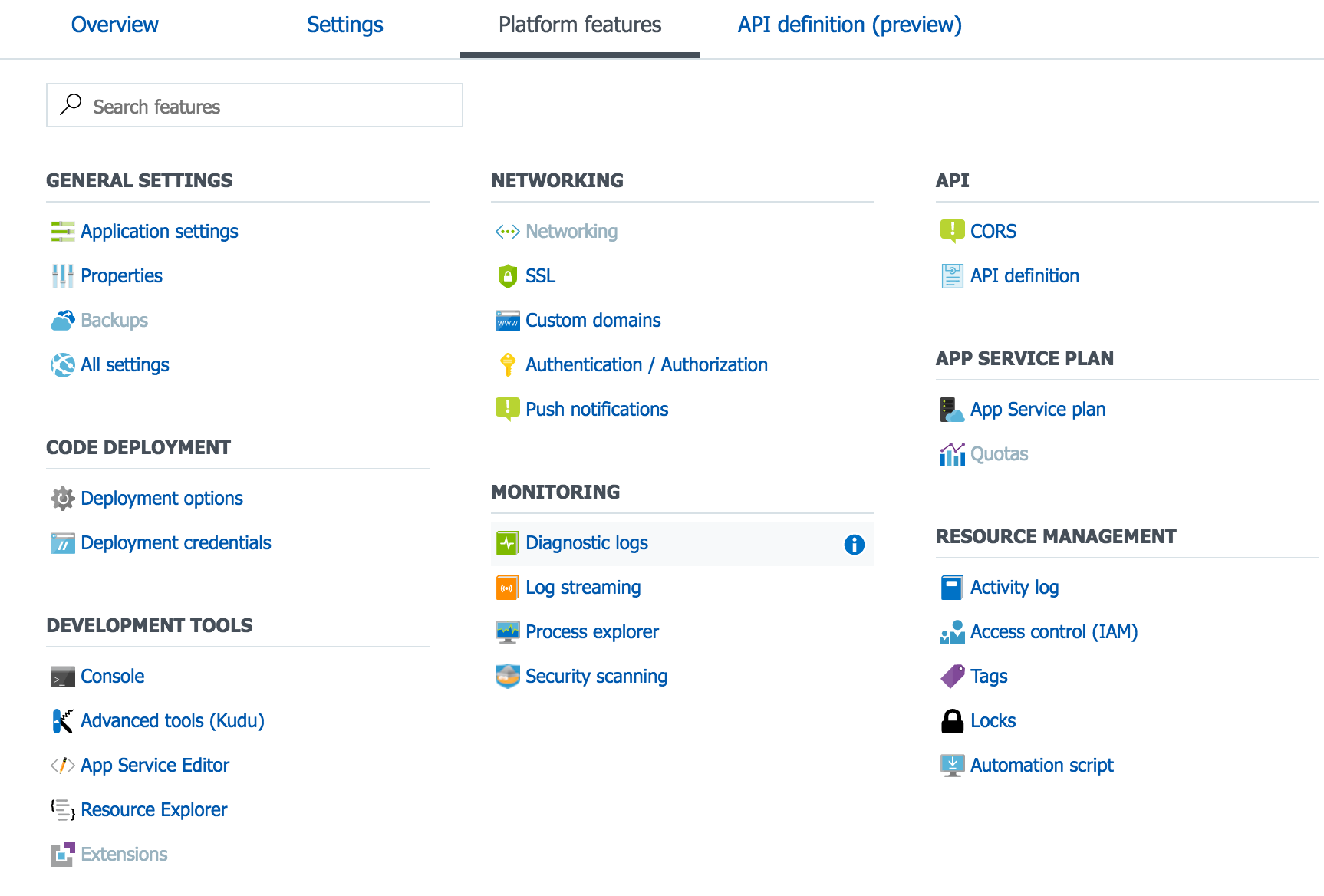Screen dimensions: 1324x896
Task: Open Authentication / Authorization link
Action: click(x=647, y=365)
